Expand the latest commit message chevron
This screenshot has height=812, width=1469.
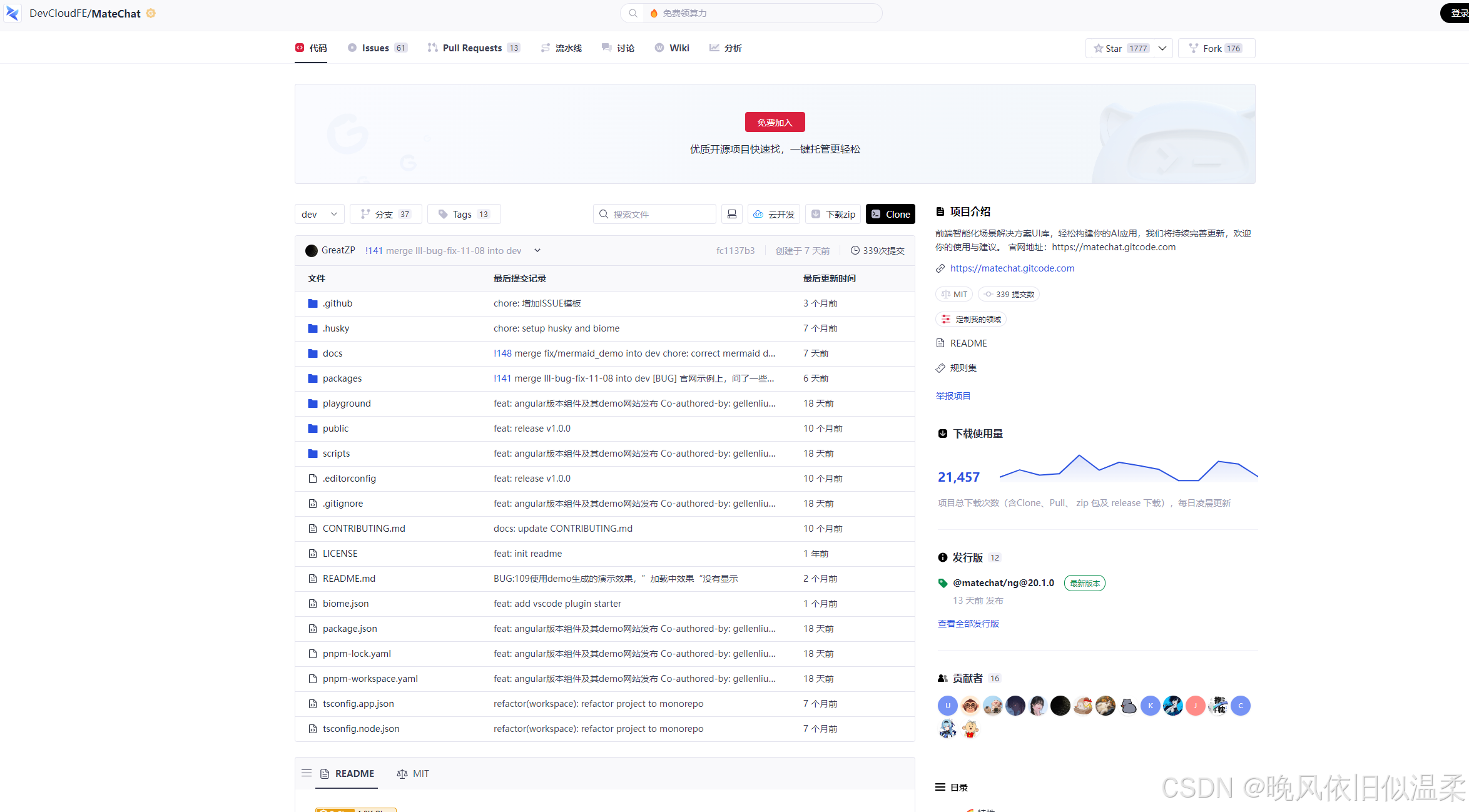pos(537,250)
